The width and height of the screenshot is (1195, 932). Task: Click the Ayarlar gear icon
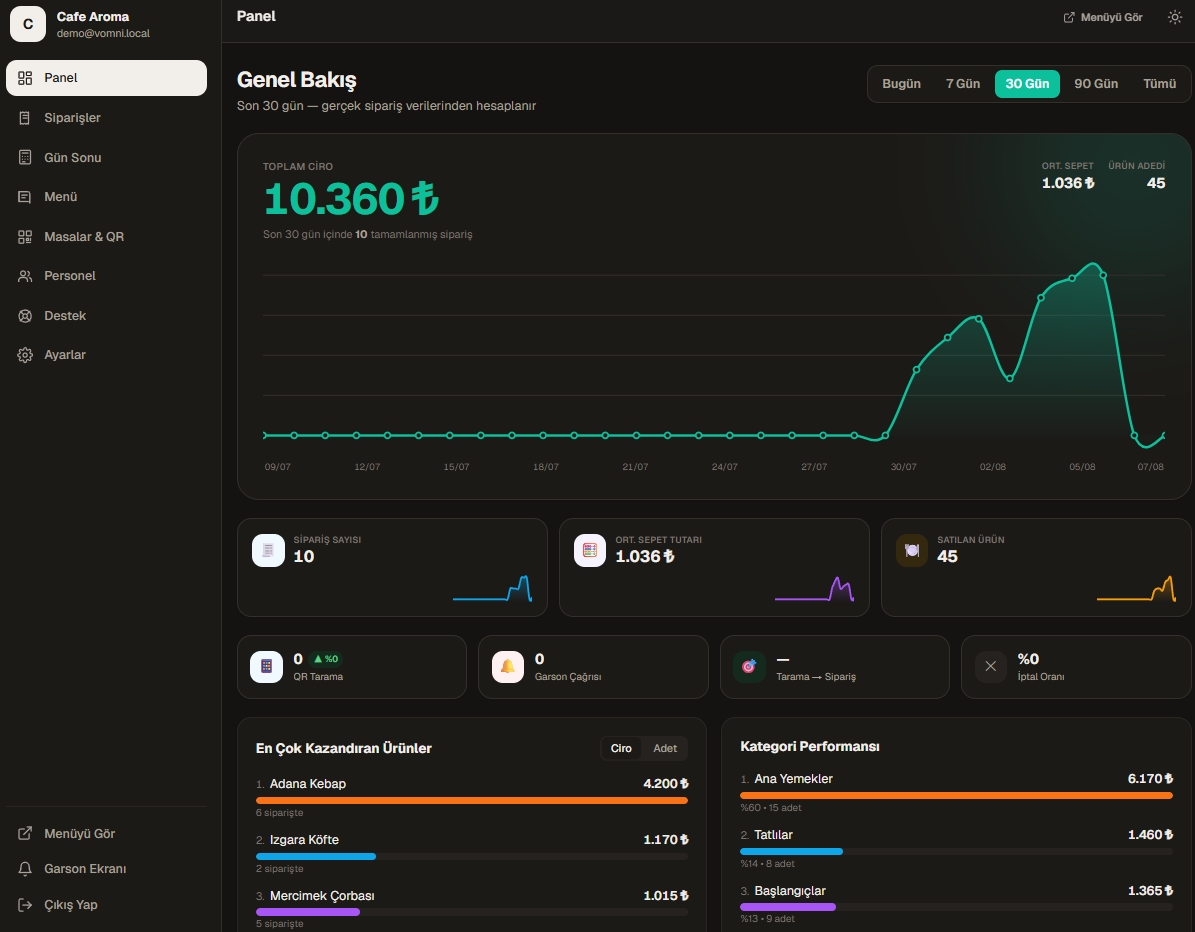point(25,355)
